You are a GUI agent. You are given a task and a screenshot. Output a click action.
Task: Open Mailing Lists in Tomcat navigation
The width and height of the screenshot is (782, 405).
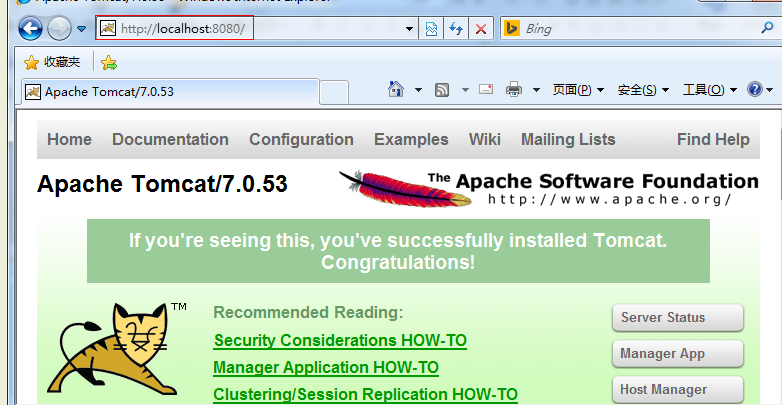tap(568, 139)
